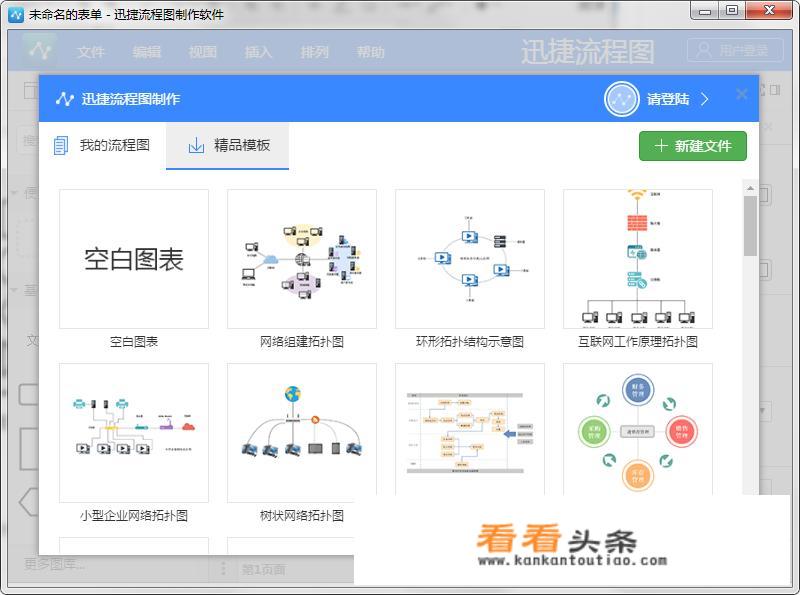Click the 第1页面 page tab in main window
The width and height of the screenshot is (800, 595).
coord(263,569)
